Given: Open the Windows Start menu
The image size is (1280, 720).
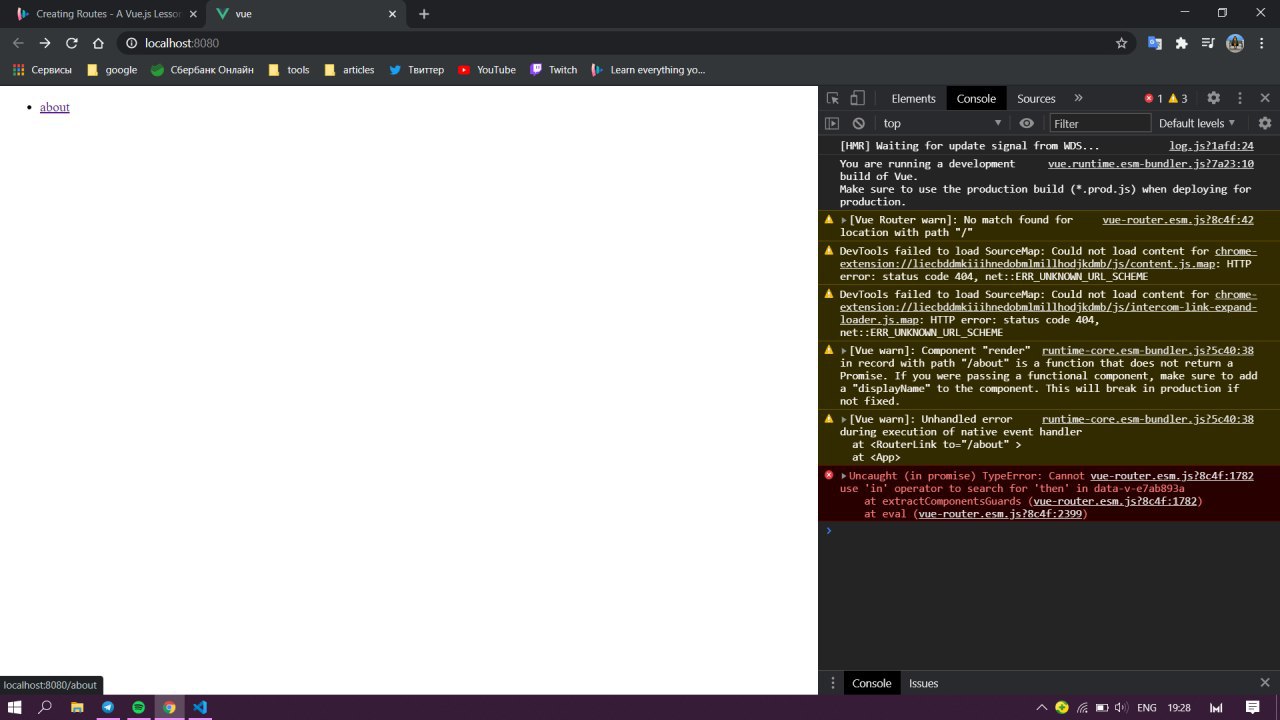Looking at the screenshot, I should (15, 707).
